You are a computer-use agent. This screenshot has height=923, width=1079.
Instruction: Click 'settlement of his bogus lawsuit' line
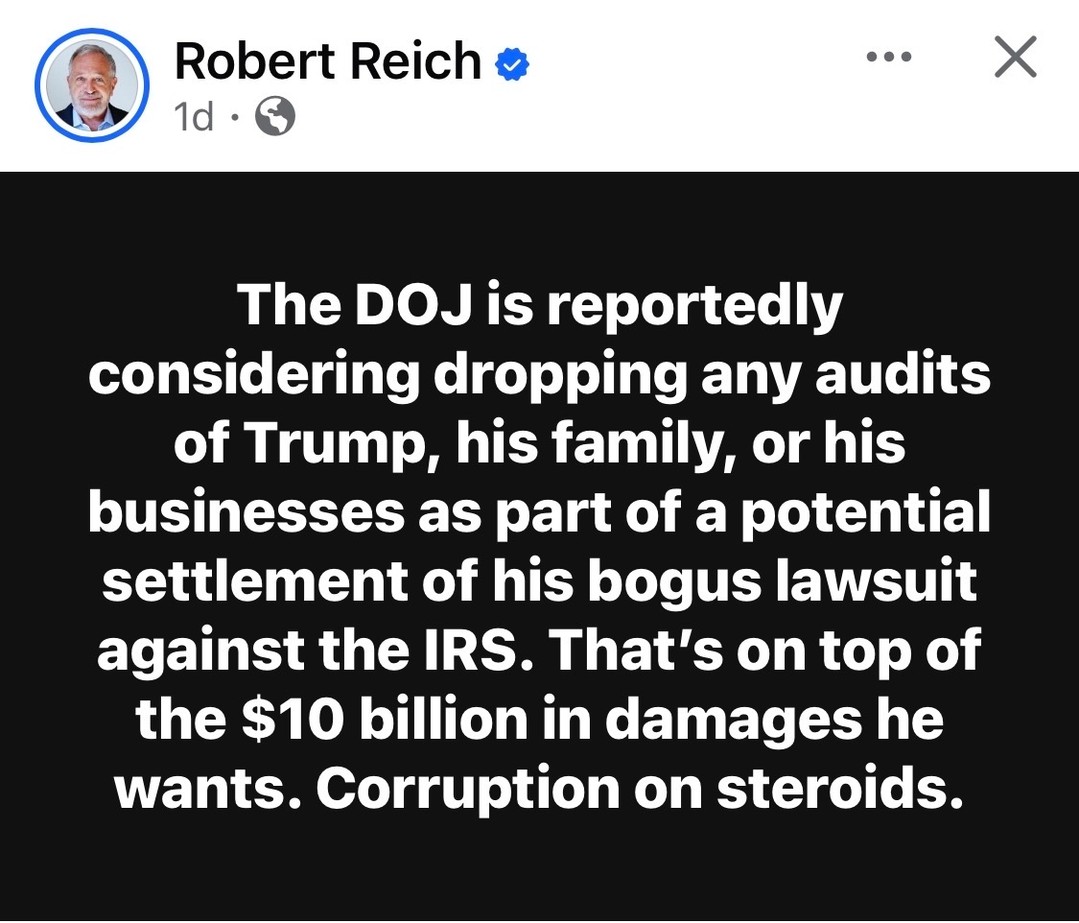(540, 582)
